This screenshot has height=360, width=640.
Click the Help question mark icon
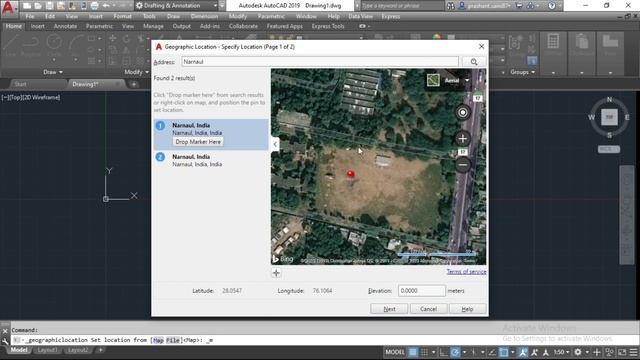point(551,6)
